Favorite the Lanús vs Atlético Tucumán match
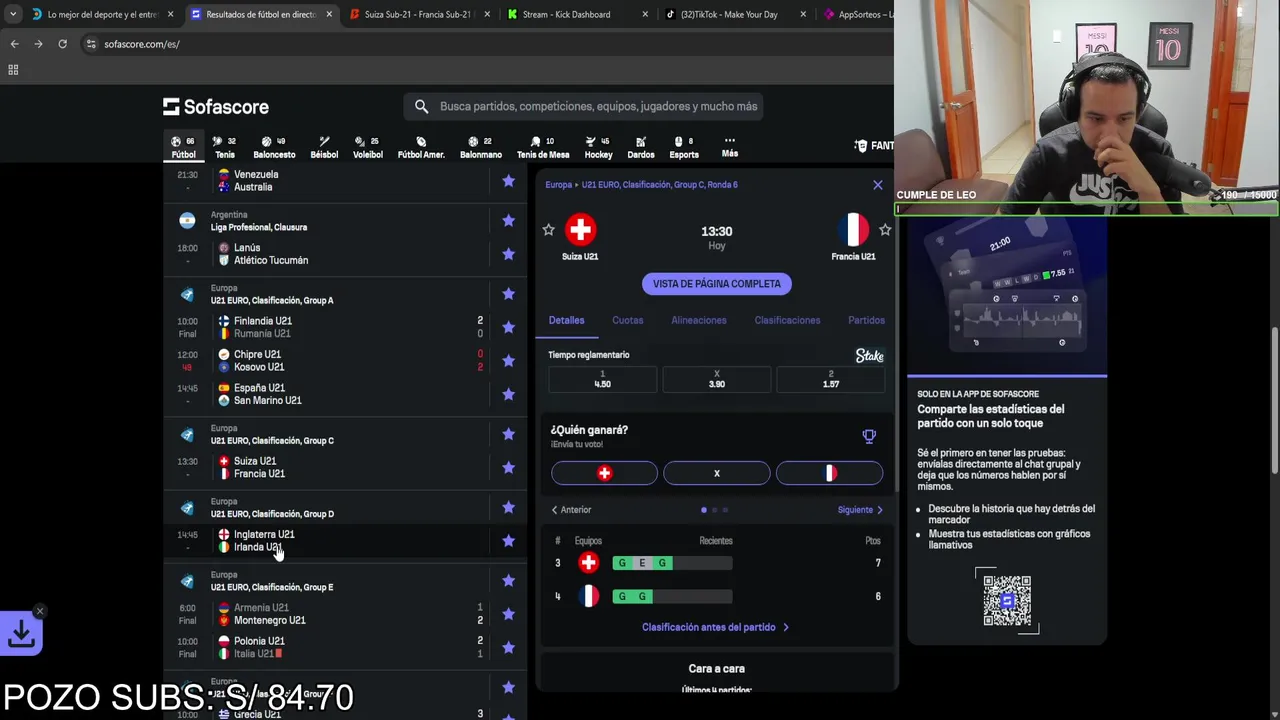This screenshot has width=1280, height=720. pos(508,254)
